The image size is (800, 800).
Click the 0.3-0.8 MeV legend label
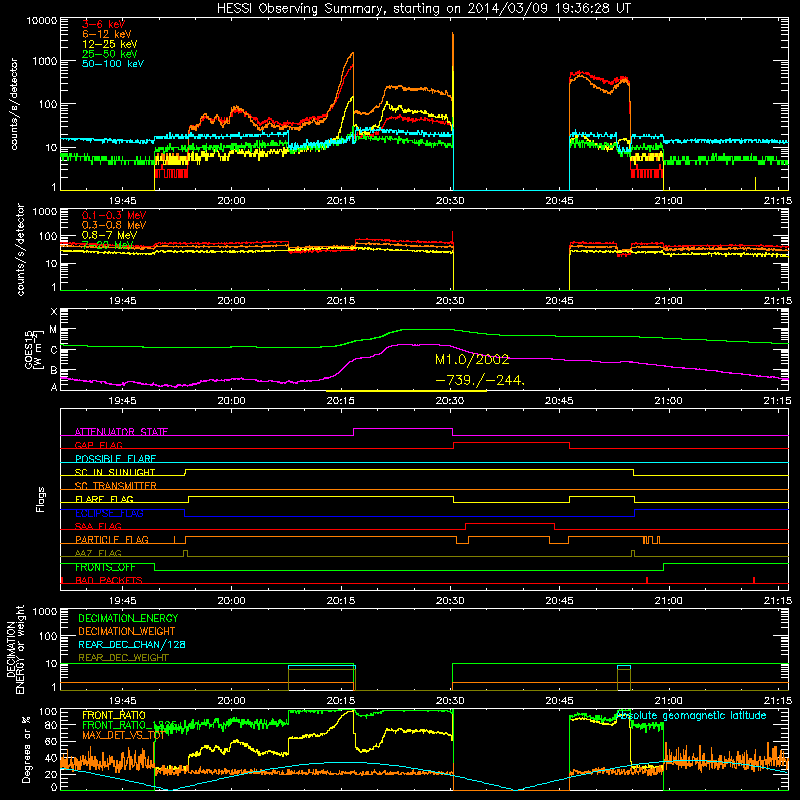tap(114, 225)
